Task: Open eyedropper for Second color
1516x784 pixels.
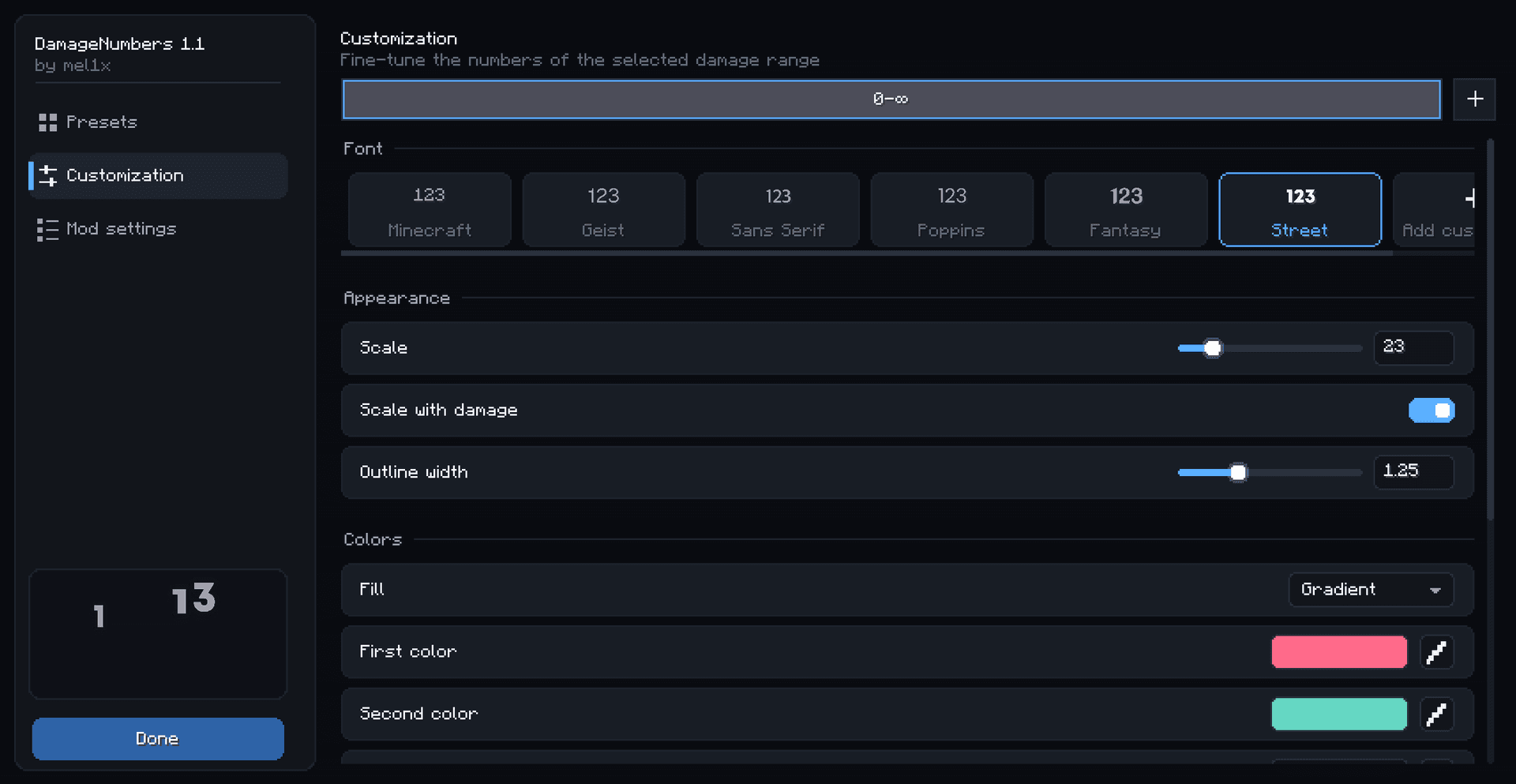Action: click(x=1436, y=715)
